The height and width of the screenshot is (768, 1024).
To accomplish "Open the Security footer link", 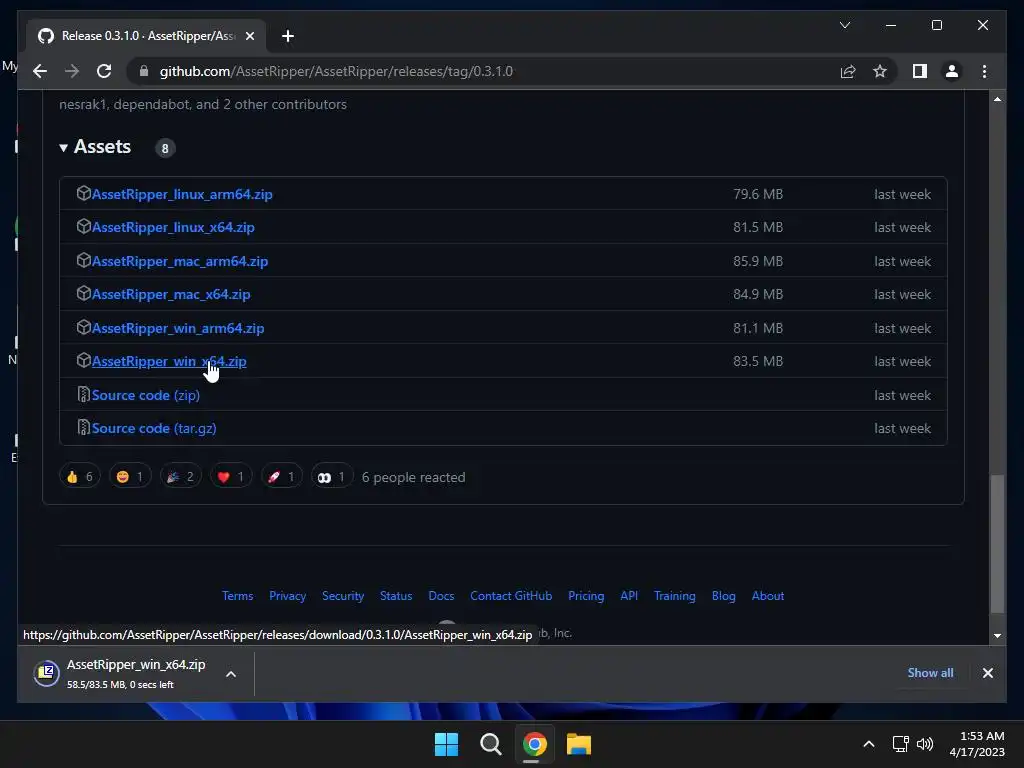I will coord(343,596).
